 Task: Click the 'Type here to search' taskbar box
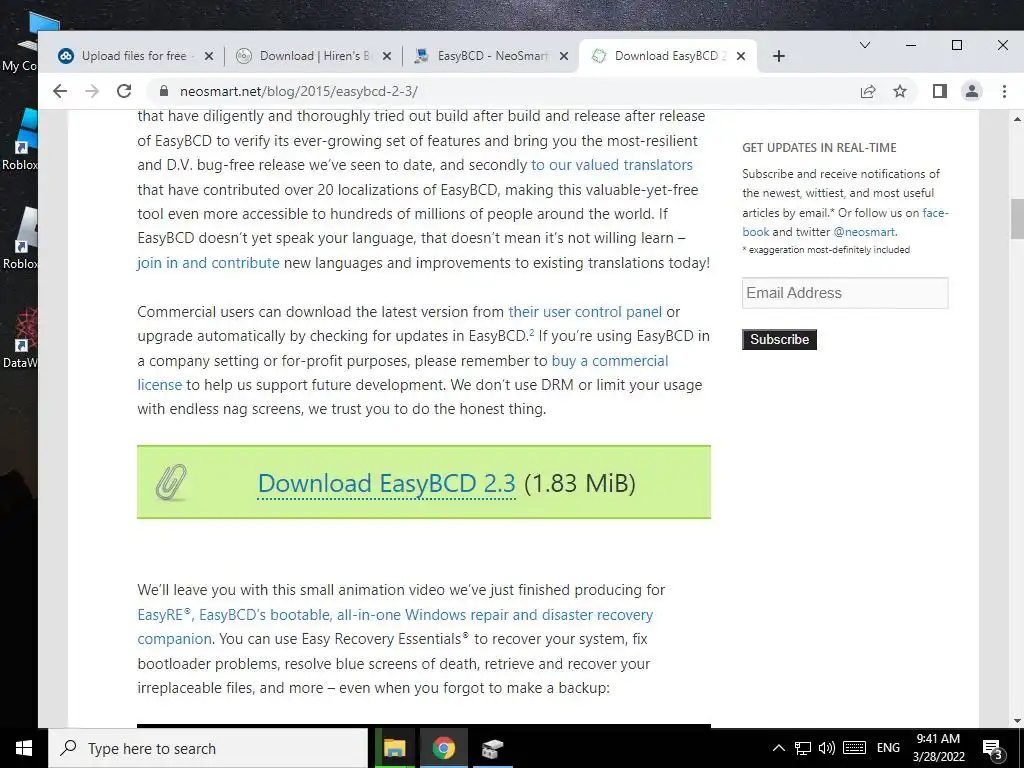(x=208, y=748)
